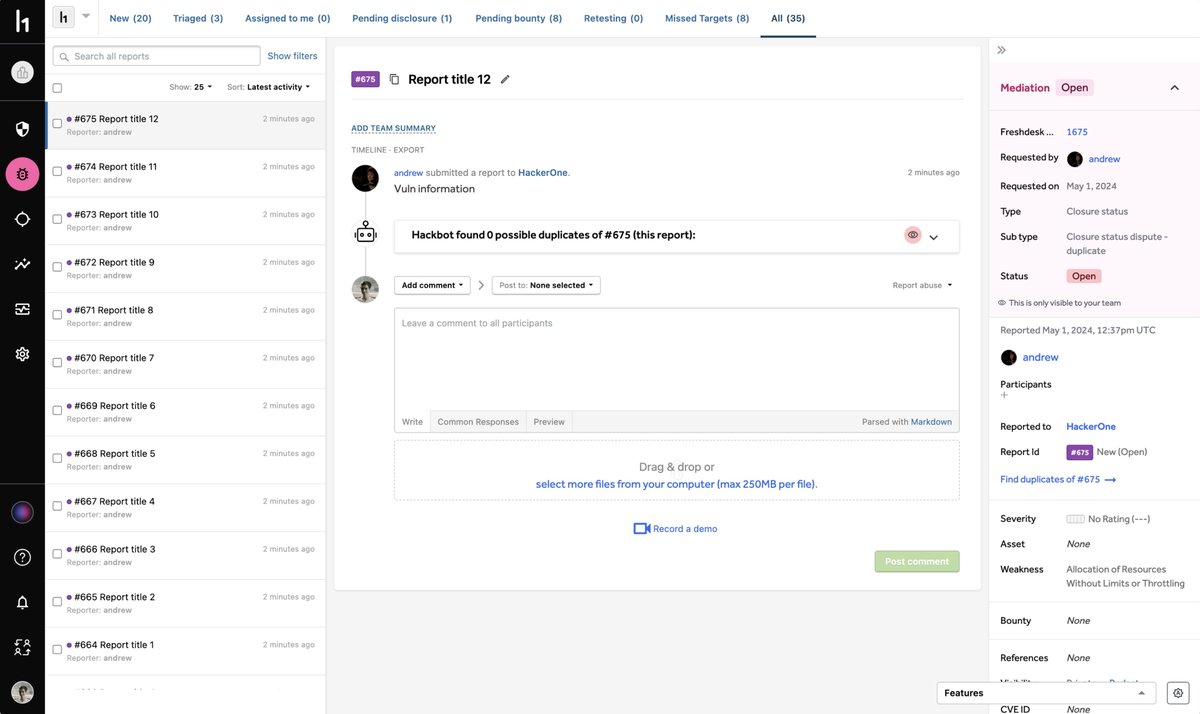
Task: Open the Preview tab in comment editor
Action: 549,422
